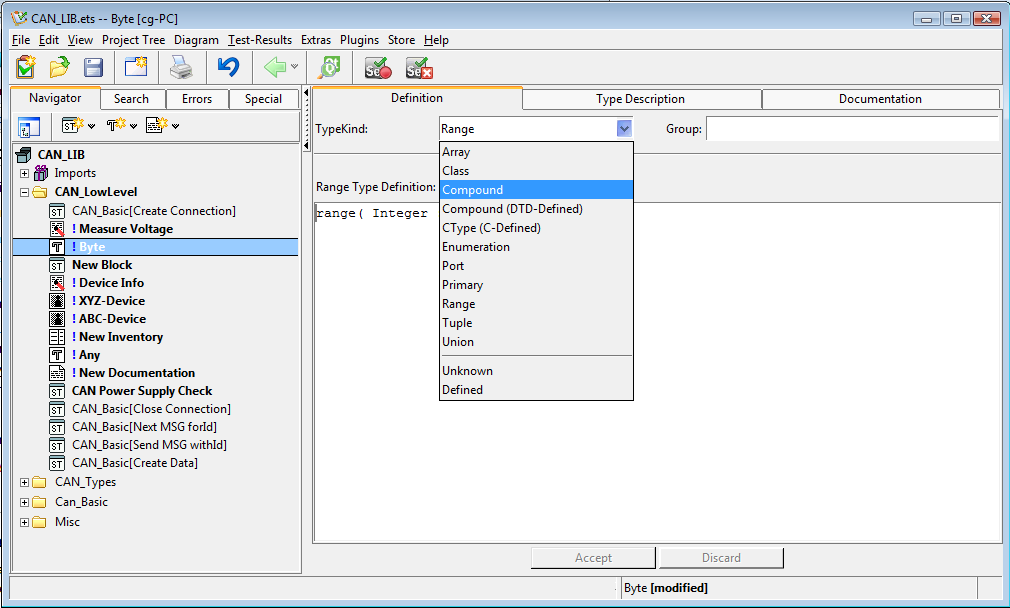The image size is (1010, 608).
Task: Click the Undo arrow icon
Action: [x=228, y=68]
